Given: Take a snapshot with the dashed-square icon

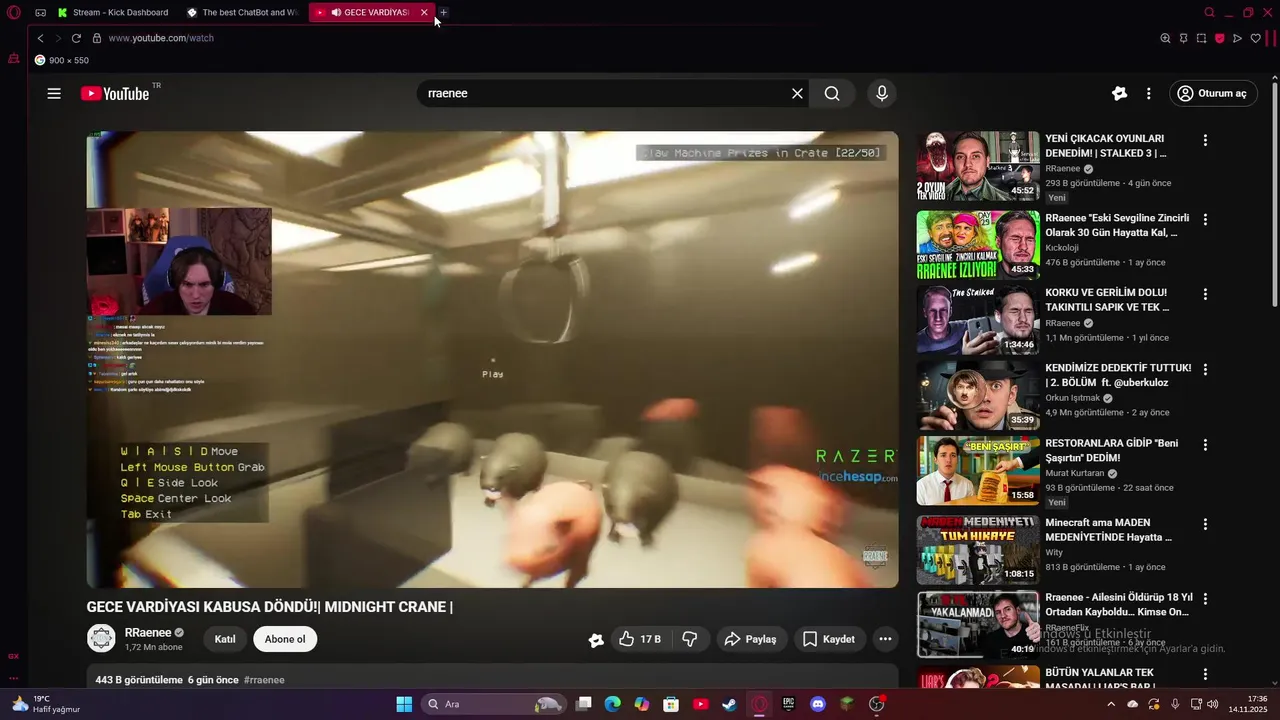Looking at the screenshot, I should (1201, 38).
